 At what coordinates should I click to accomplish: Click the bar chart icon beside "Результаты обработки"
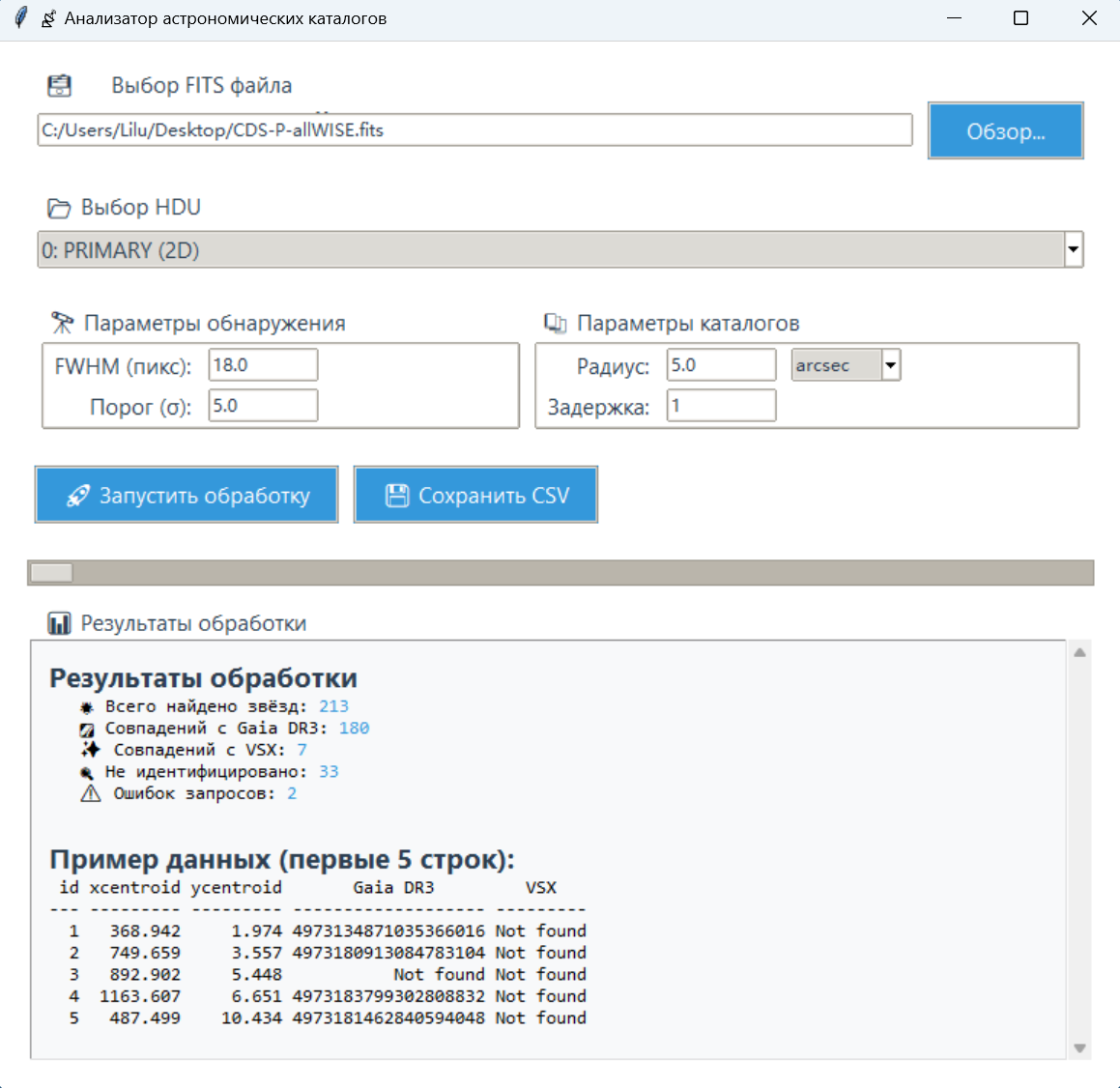pos(59,623)
